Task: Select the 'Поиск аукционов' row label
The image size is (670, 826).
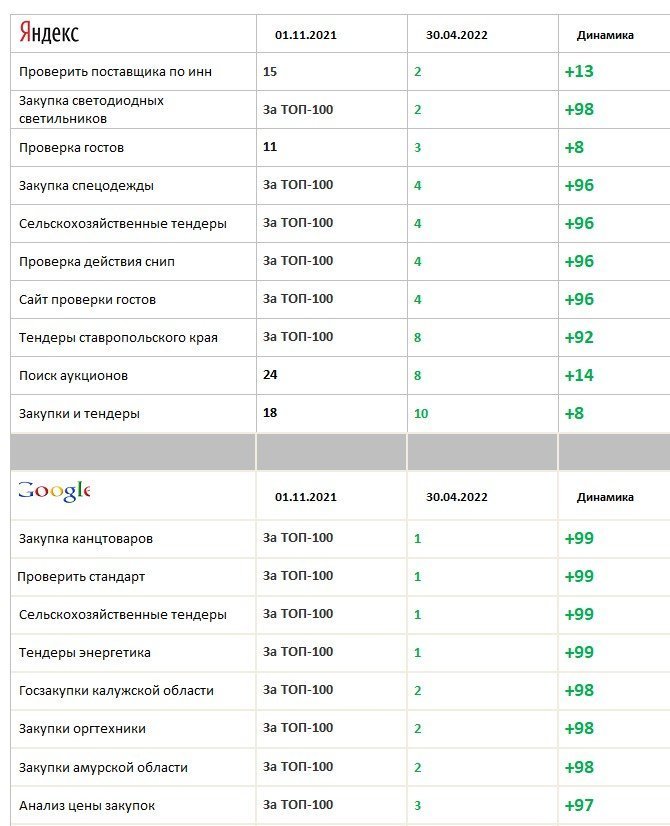Action: [x=73, y=375]
